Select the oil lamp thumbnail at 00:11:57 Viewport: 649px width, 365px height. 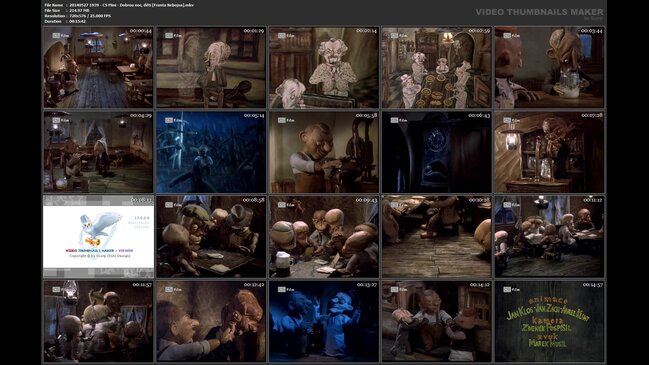click(x=99, y=321)
